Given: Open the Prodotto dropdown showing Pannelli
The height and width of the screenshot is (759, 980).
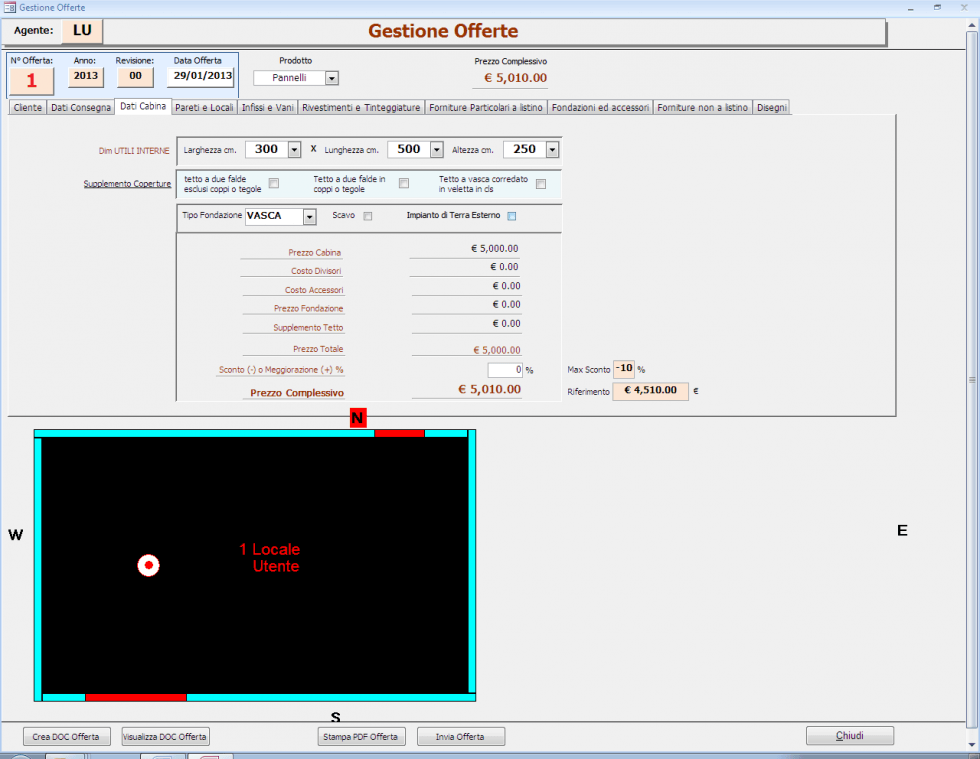Looking at the screenshot, I should [332, 78].
